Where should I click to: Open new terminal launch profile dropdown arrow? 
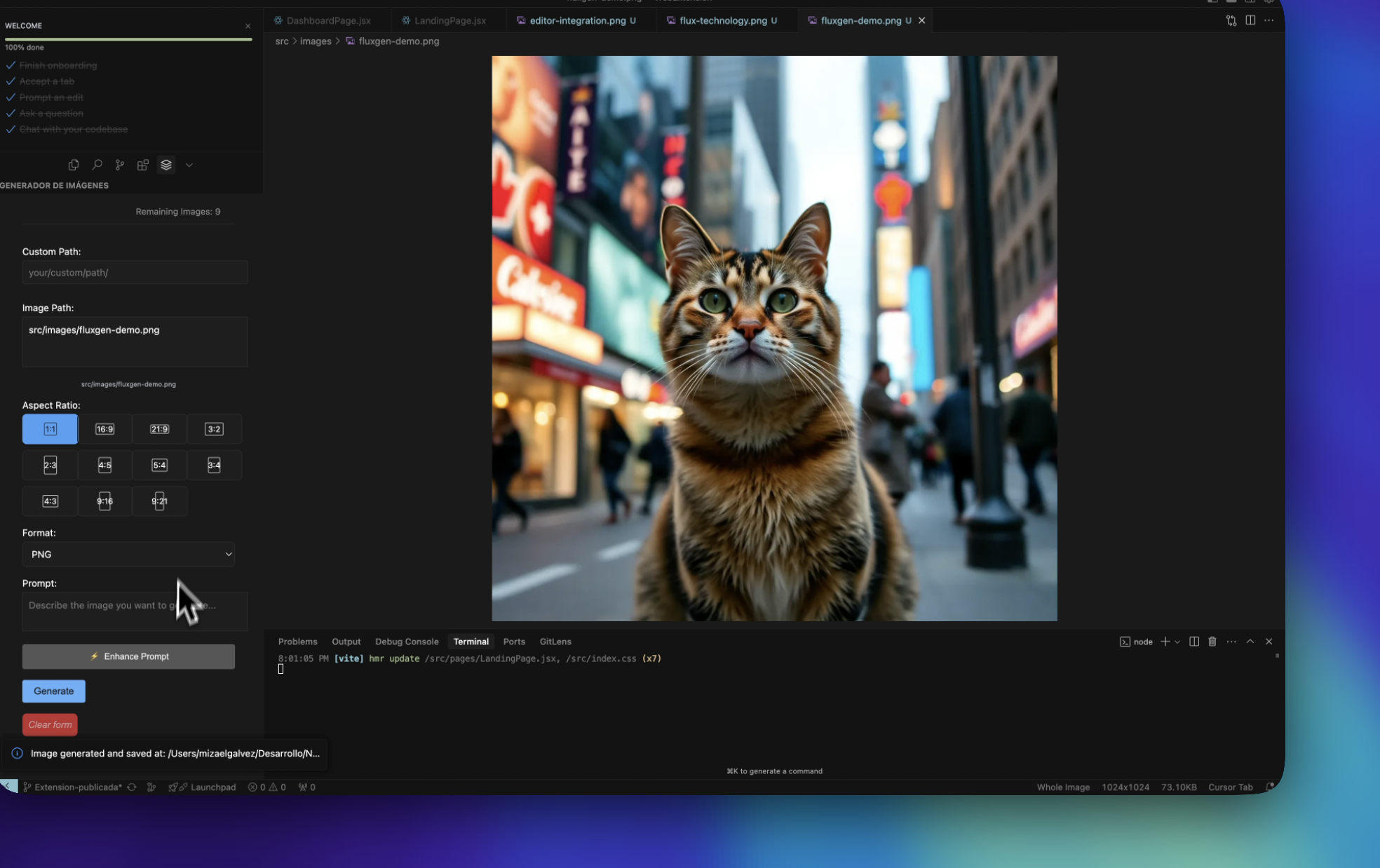(1177, 642)
